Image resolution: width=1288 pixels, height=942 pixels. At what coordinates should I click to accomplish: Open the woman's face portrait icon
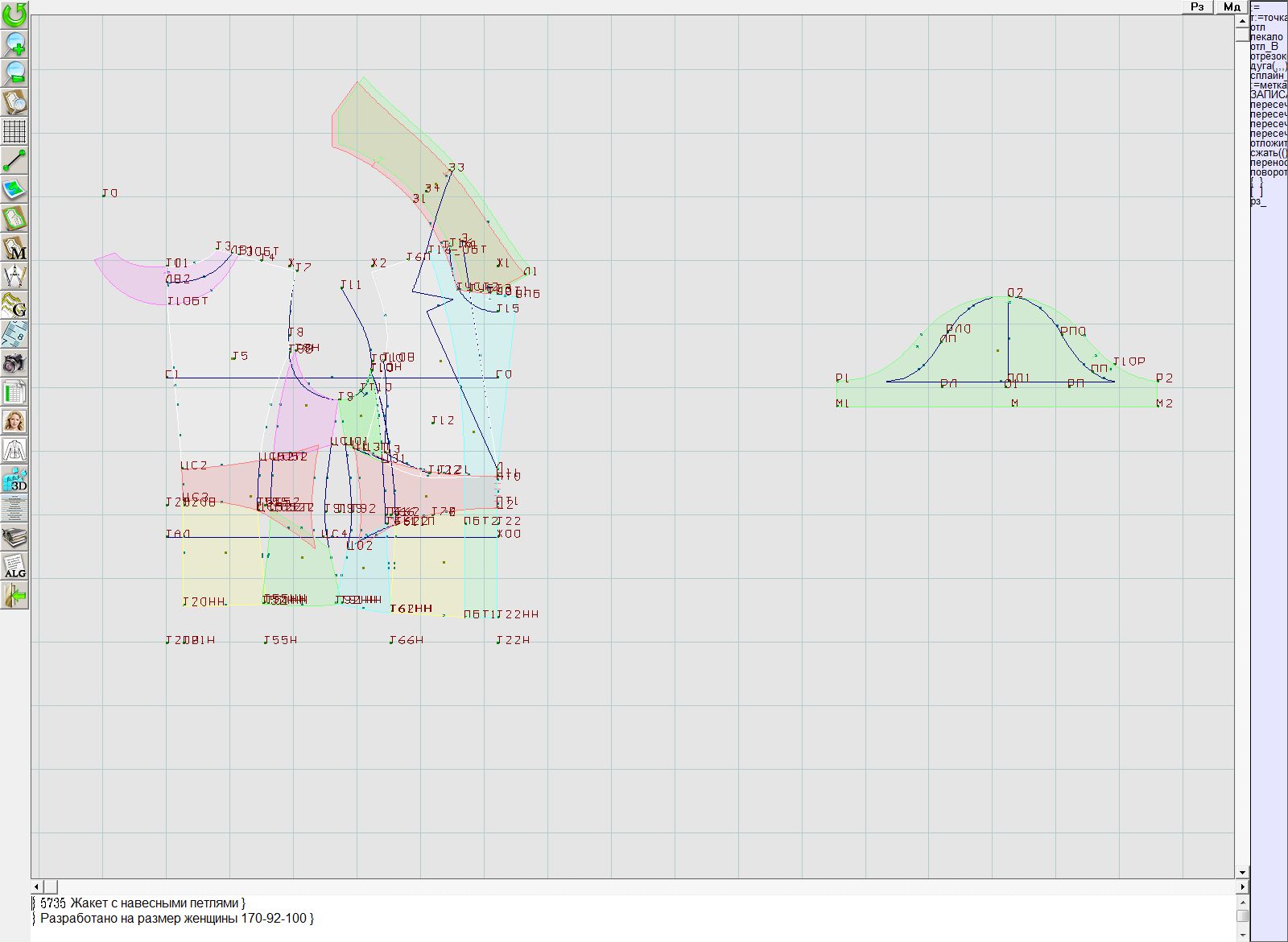[14, 421]
